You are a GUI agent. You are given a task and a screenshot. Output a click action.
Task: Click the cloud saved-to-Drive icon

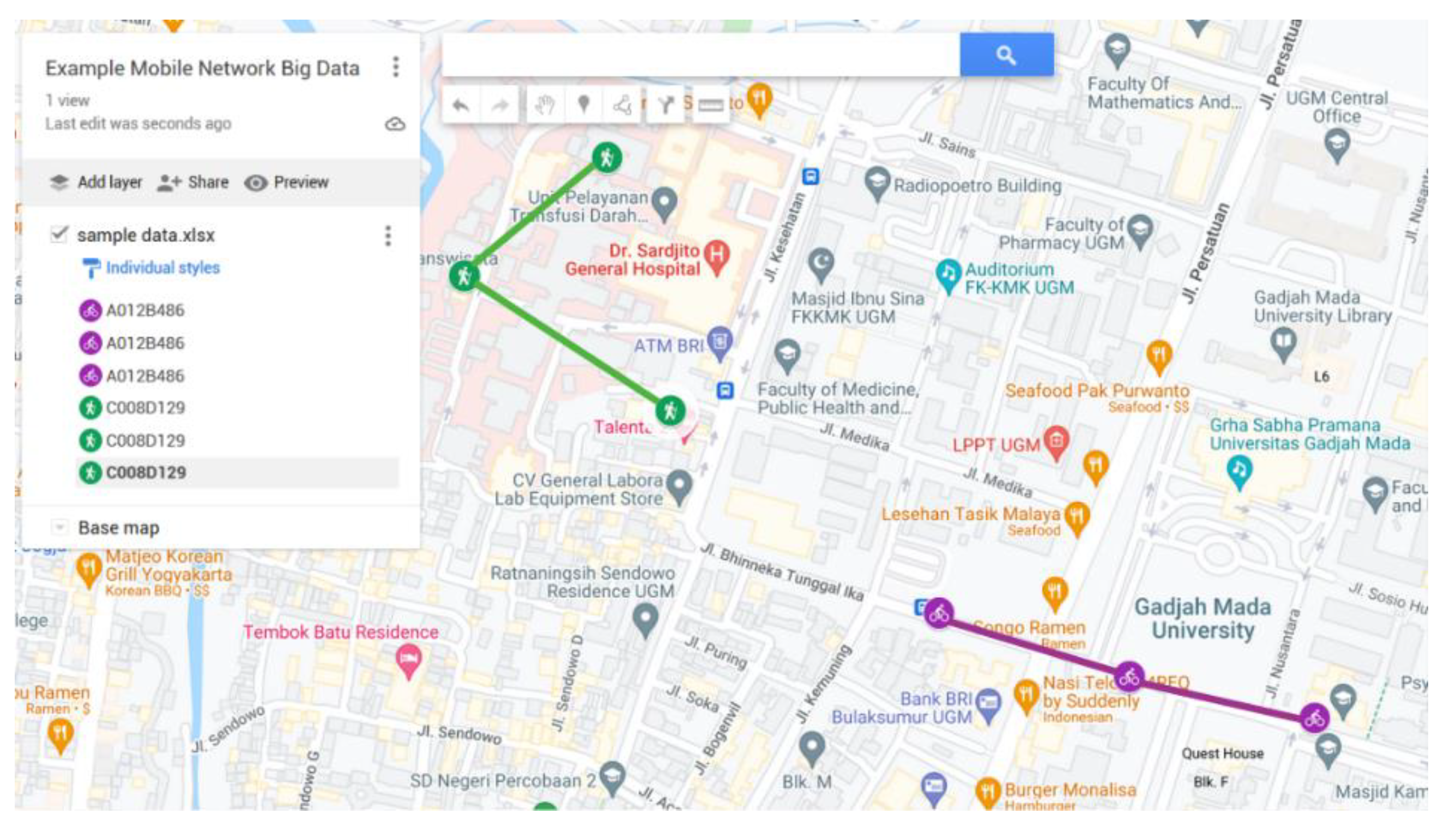click(395, 123)
